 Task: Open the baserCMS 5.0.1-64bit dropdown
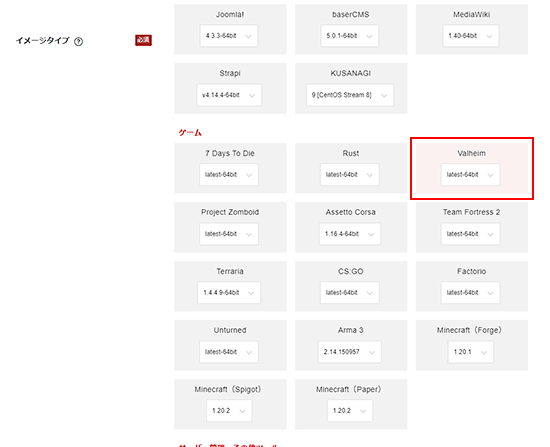pyautogui.click(x=350, y=36)
